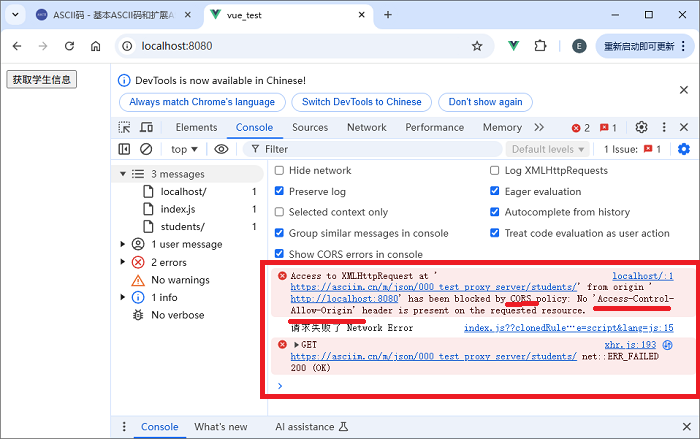Clear the console with the clear icon
The width and height of the screenshot is (700, 439).
click(x=146, y=149)
